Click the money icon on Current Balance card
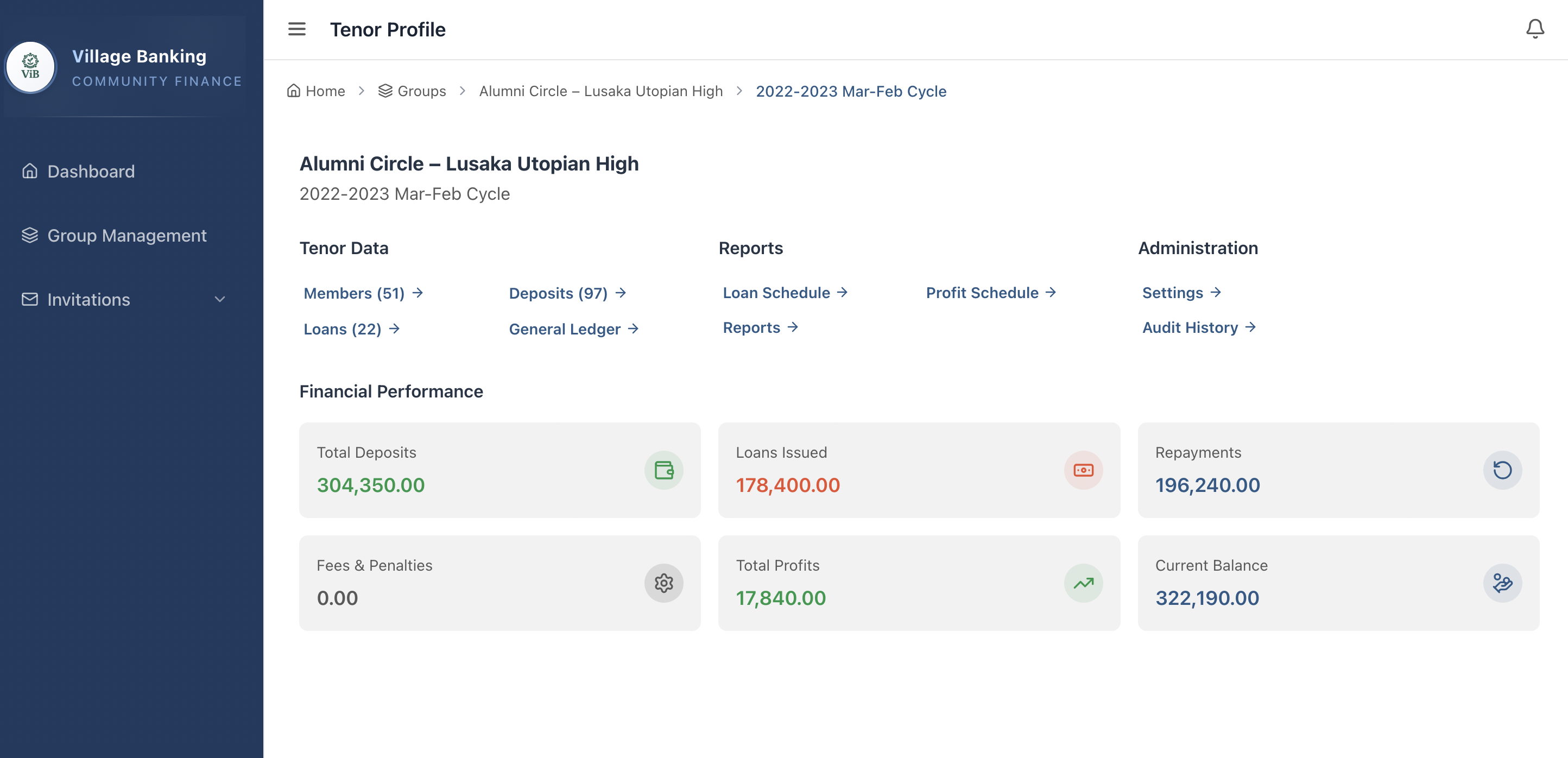The width and height of the screenshot is (1568, 758). pyautogui.click(x=1502, y=583)
